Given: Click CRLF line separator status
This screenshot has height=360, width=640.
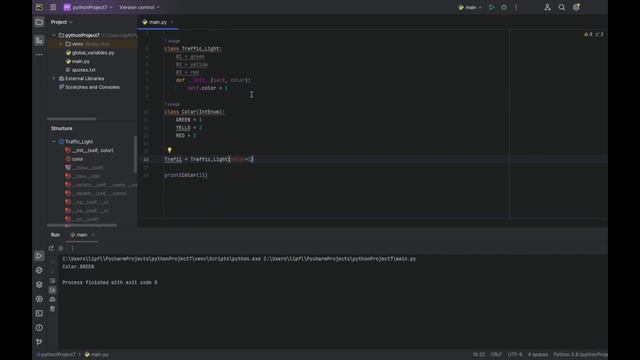Looking at the screenshot, I should click(496, 355).
